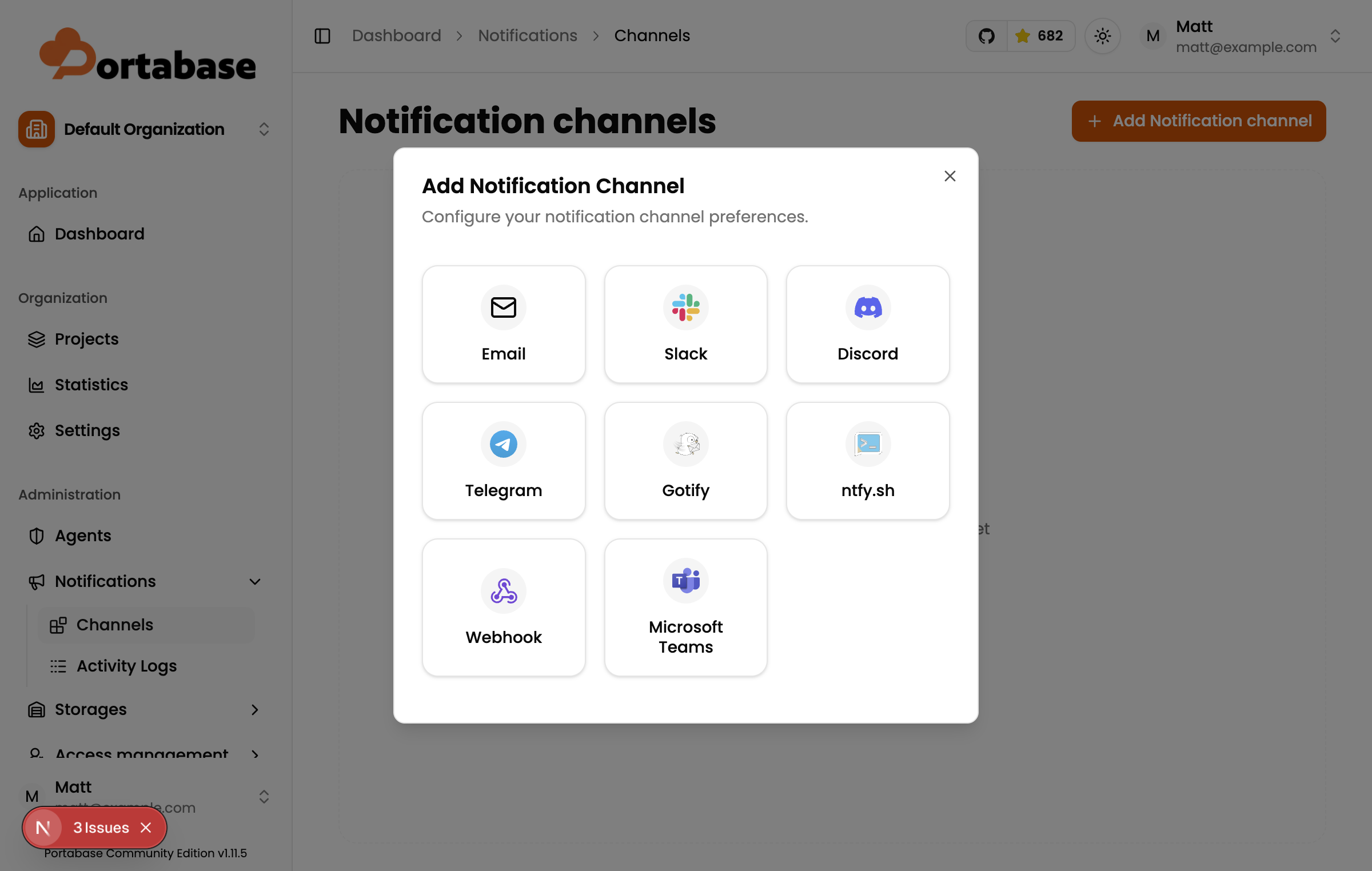The height and width of the screenshot is (871, 1372).
Task: Open the Statistics sidebar item
Action: 91,385
